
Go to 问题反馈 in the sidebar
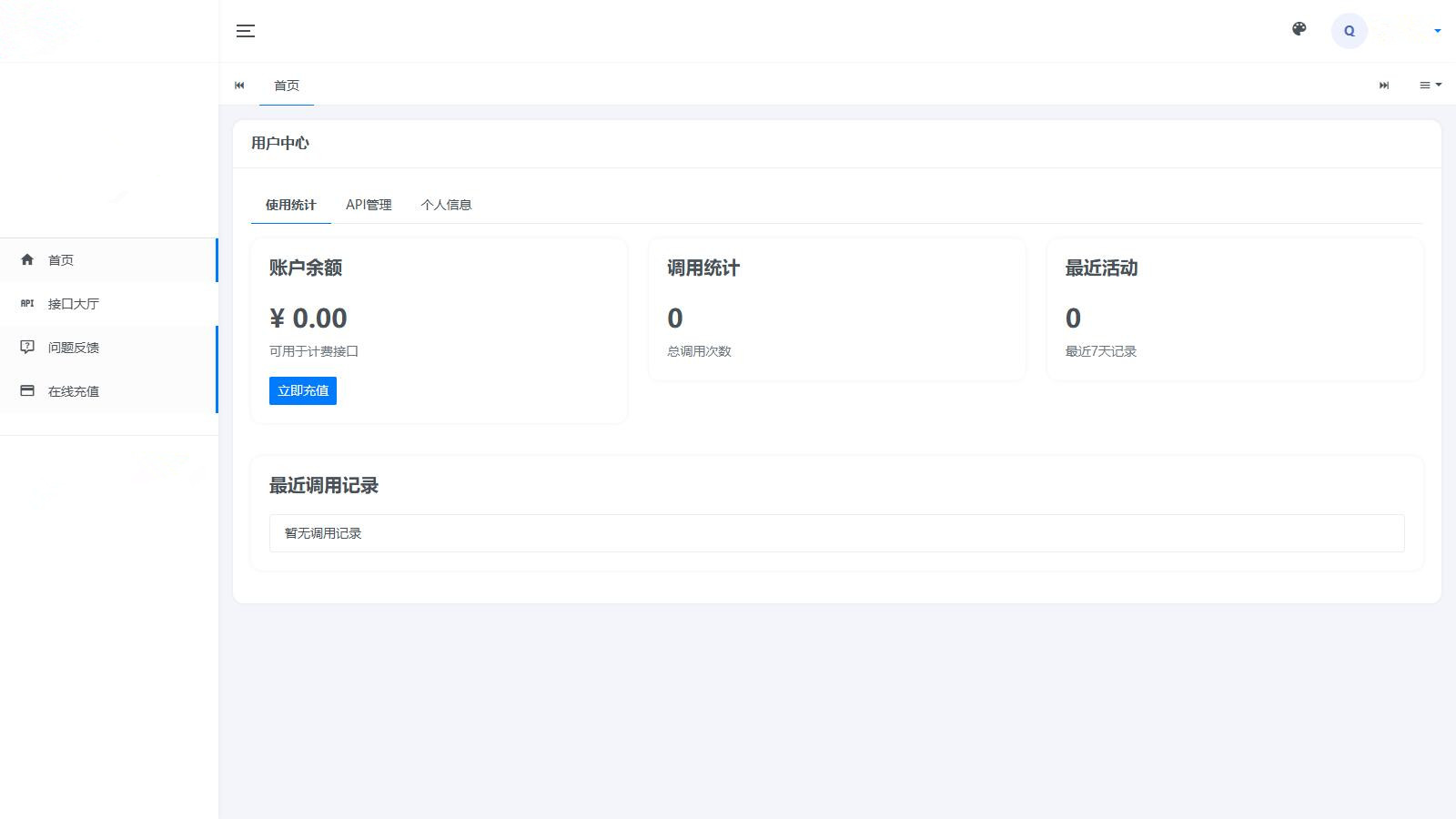[x=74, y=348]
